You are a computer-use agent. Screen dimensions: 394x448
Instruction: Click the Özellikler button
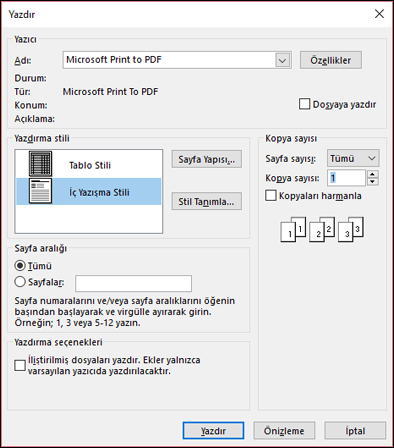331,60
